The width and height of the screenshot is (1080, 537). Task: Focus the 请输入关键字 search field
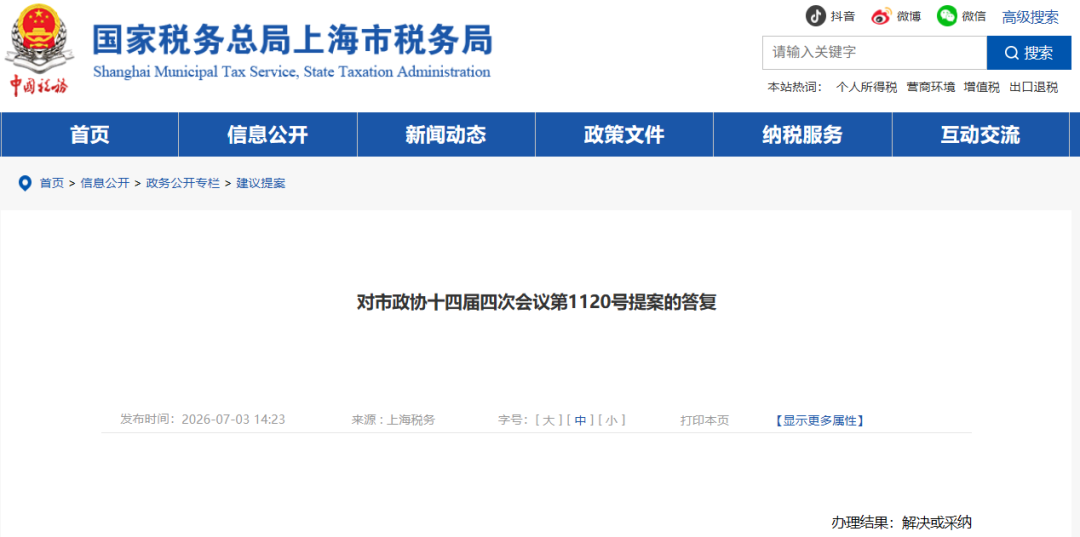(874, 53)
